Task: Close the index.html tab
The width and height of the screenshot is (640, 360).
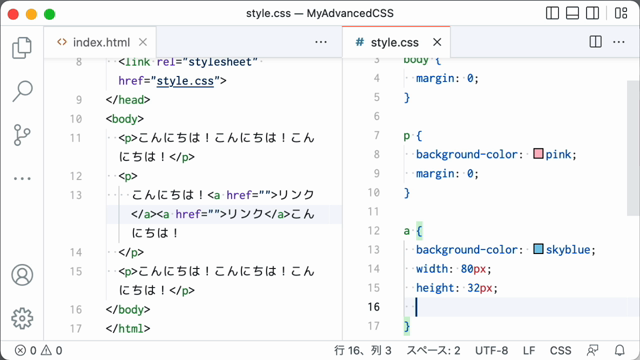Action: coord(143,42)
